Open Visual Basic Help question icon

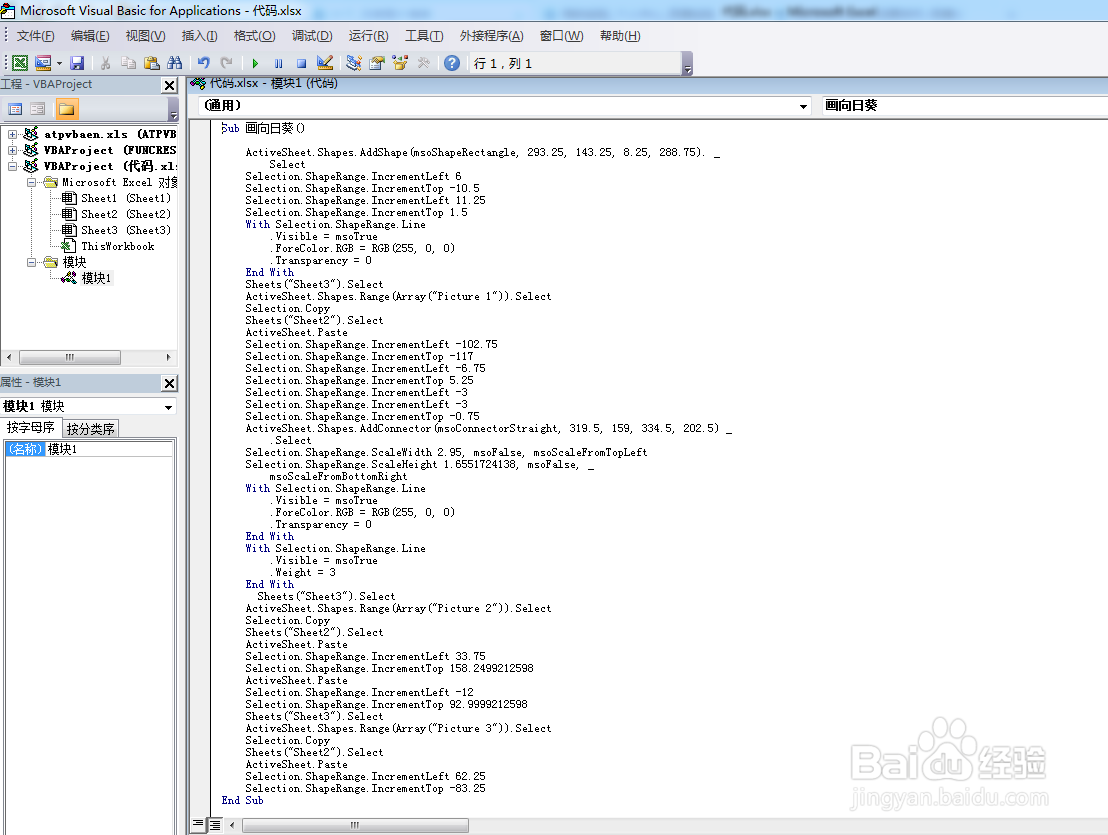click(x=452, y=63)
